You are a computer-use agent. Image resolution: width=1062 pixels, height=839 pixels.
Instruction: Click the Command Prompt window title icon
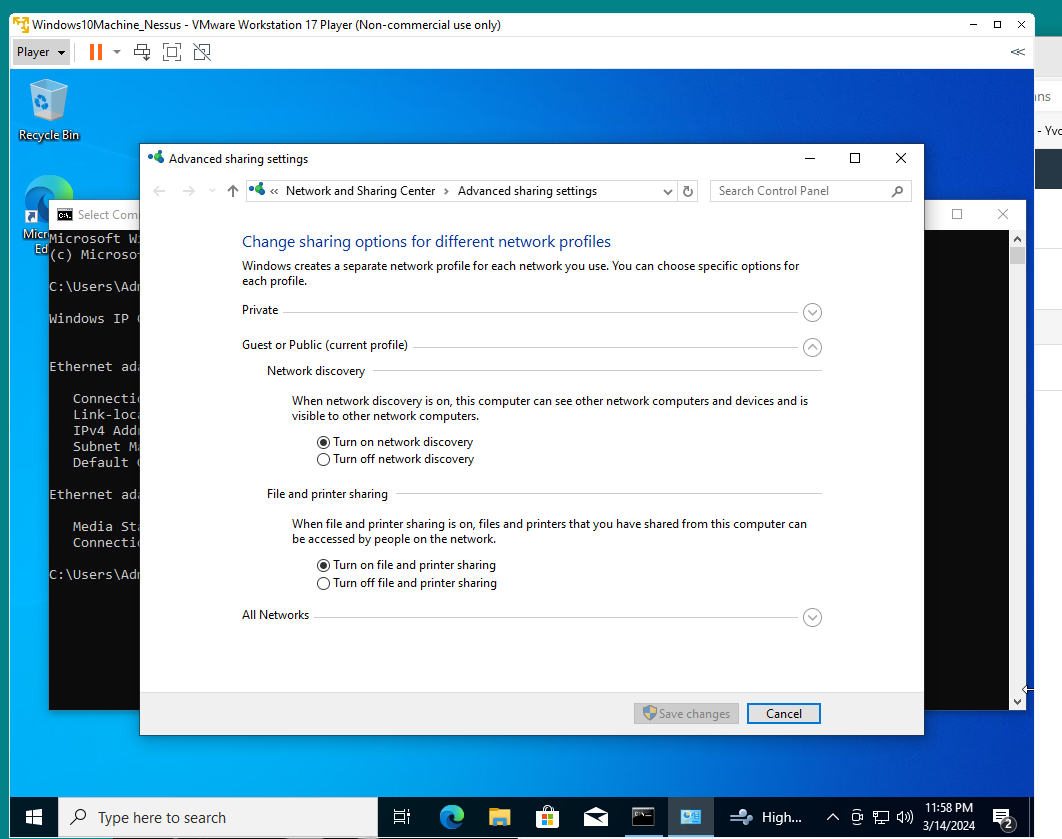pos(64,215)
